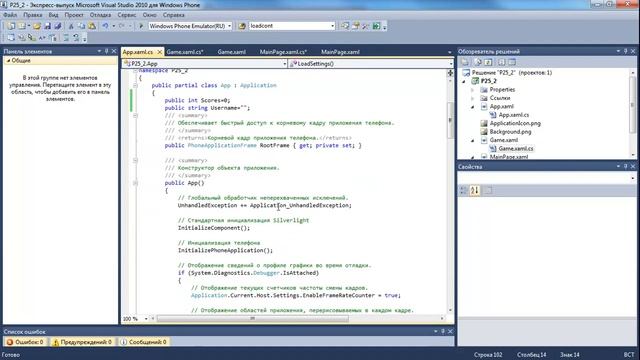Switch to the MainPage.xaml.cs* tab

283,52
